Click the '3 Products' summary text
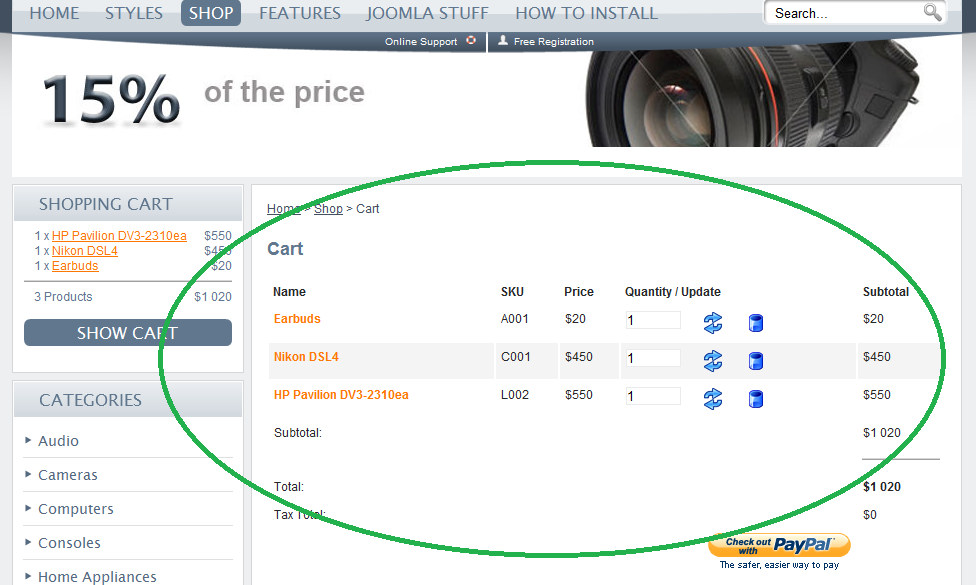976x585 pixels. pos(63,297)
